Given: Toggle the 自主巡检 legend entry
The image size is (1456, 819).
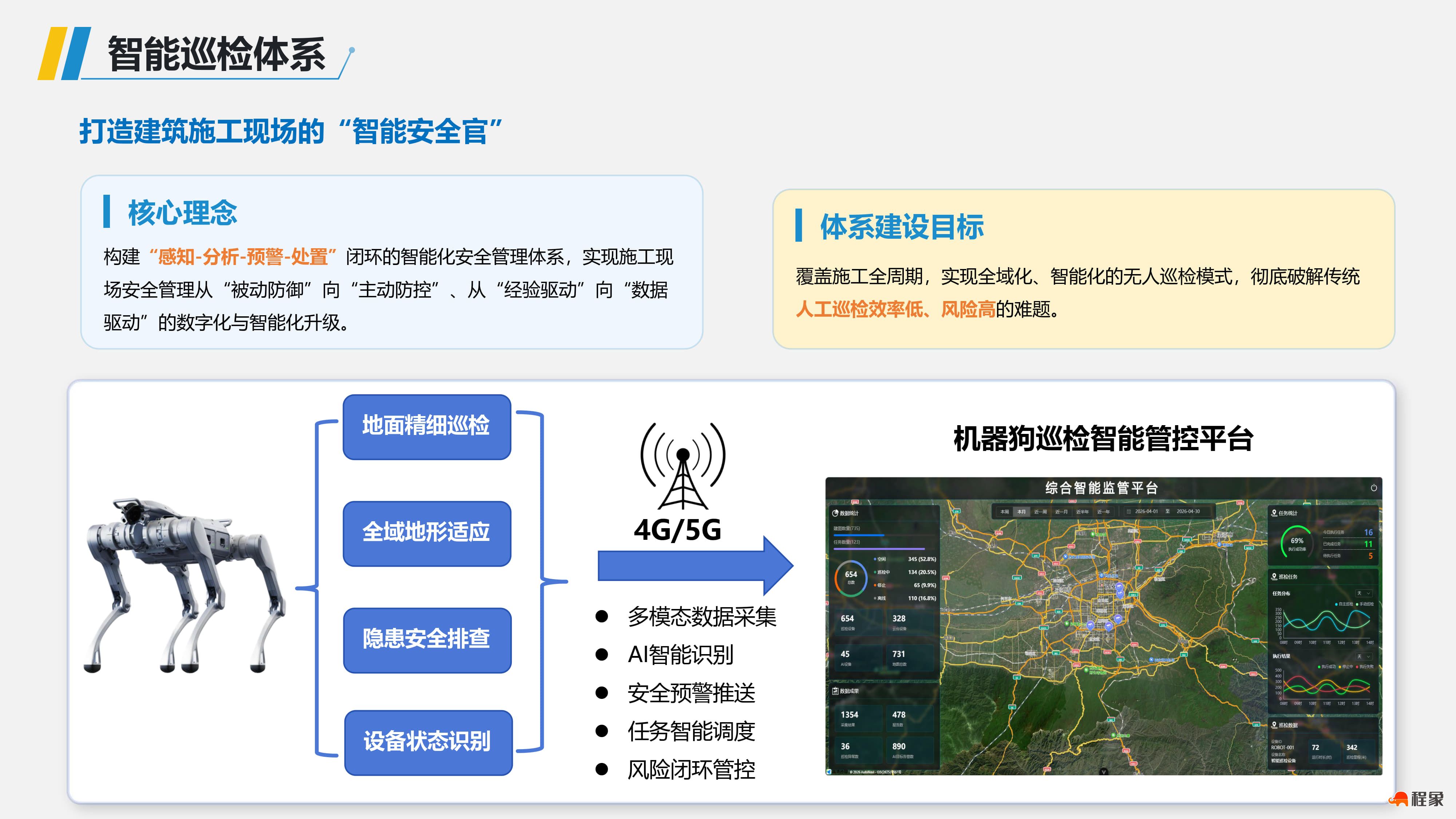Looking at the screenshot, I should (1344, 604).
